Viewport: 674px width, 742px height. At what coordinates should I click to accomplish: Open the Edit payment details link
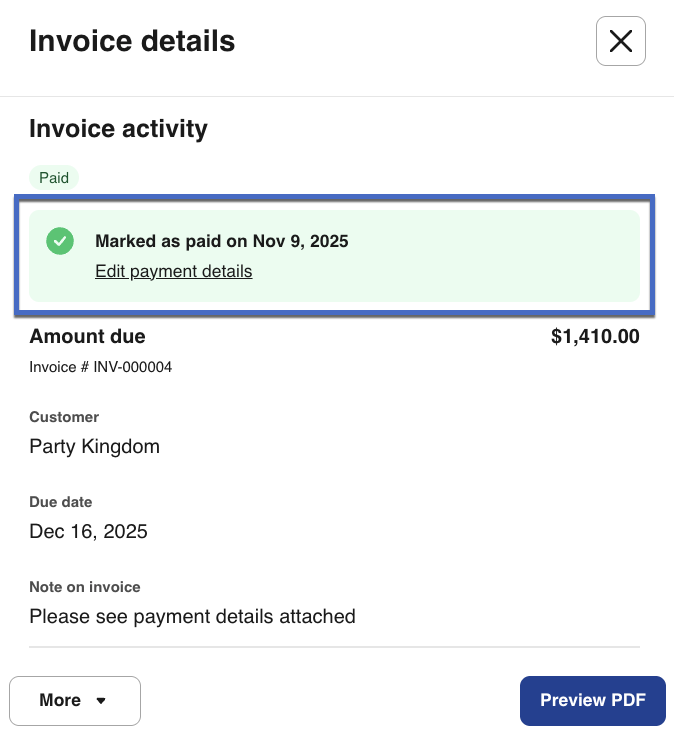173,271
